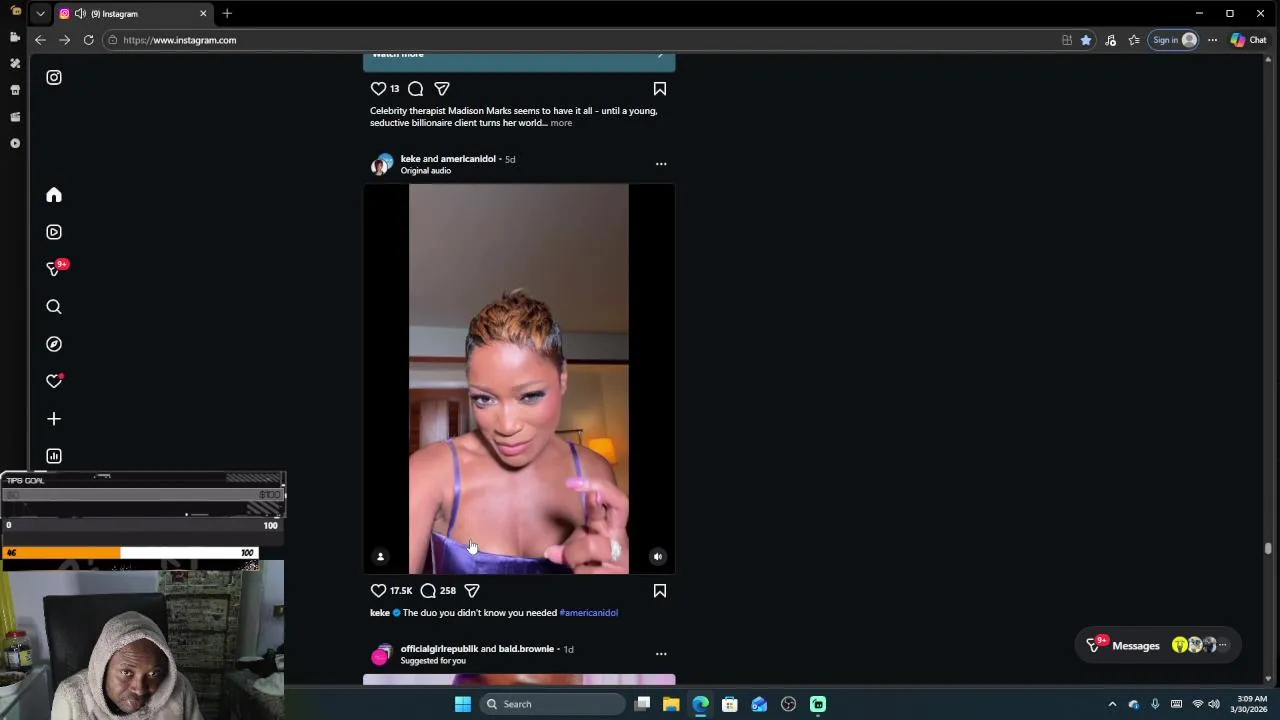Expand caption with 'more' link
The image size is (1280, 720).
[561, 123]
